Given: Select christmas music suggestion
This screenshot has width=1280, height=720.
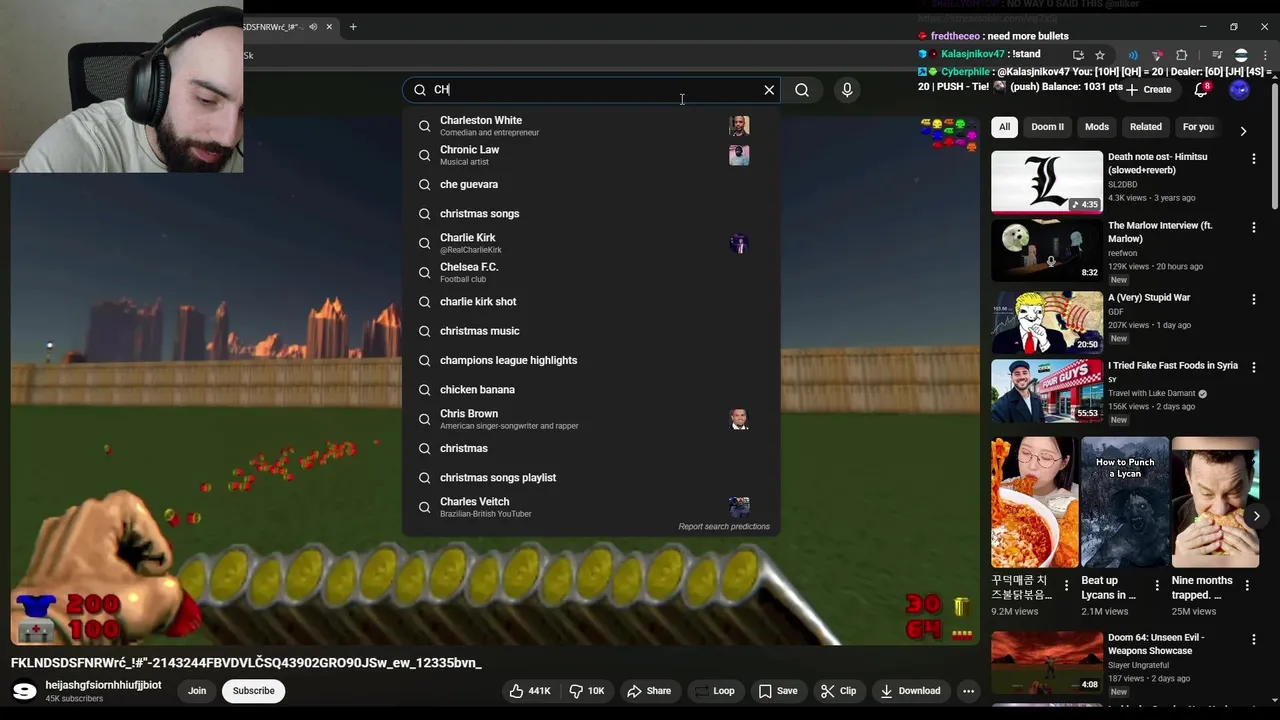Looking at the screenshot, I should [591, 331].
